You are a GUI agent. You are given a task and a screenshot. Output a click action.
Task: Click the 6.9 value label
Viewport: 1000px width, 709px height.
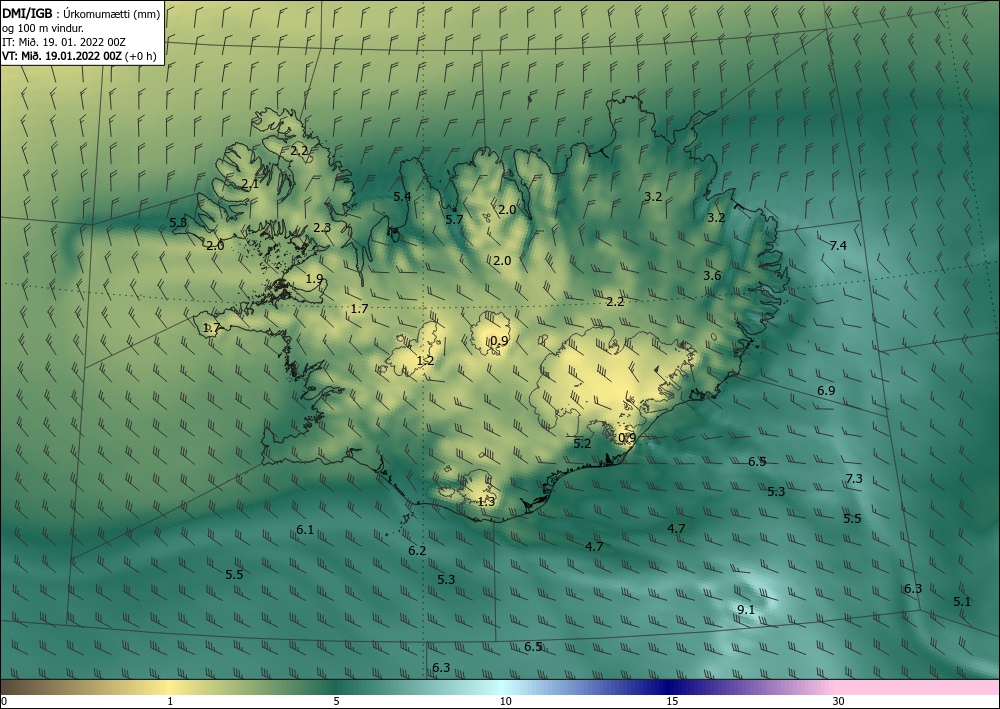tap(826, 390)
